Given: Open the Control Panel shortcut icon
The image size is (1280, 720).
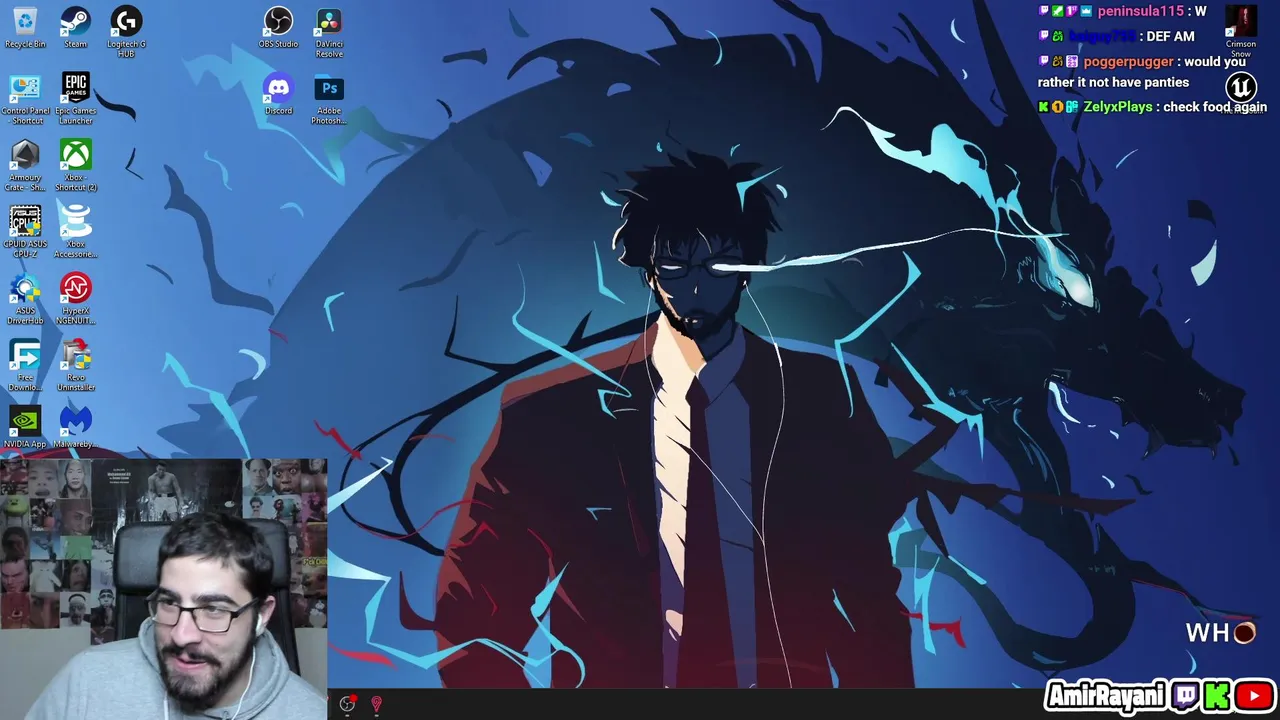Looking at the screenshot, I should point(25,99).
